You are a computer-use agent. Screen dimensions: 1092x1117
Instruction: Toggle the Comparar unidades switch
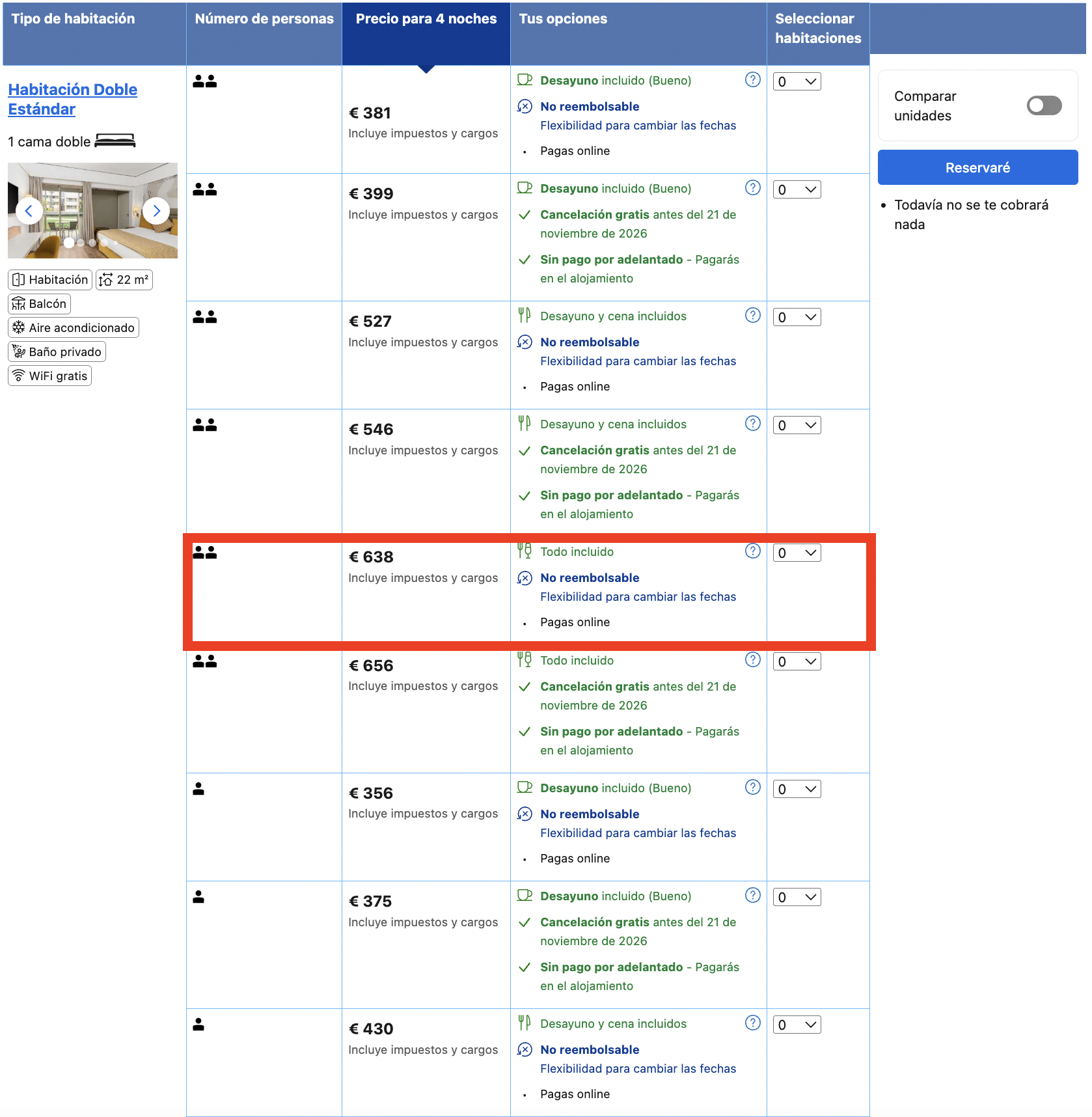pyautogui.click(x=1044, y=105)
